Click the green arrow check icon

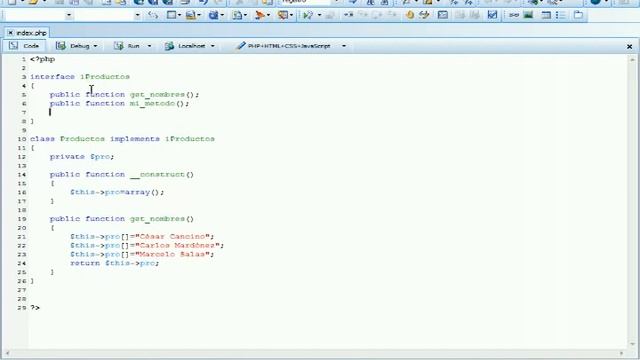[308, 15]
